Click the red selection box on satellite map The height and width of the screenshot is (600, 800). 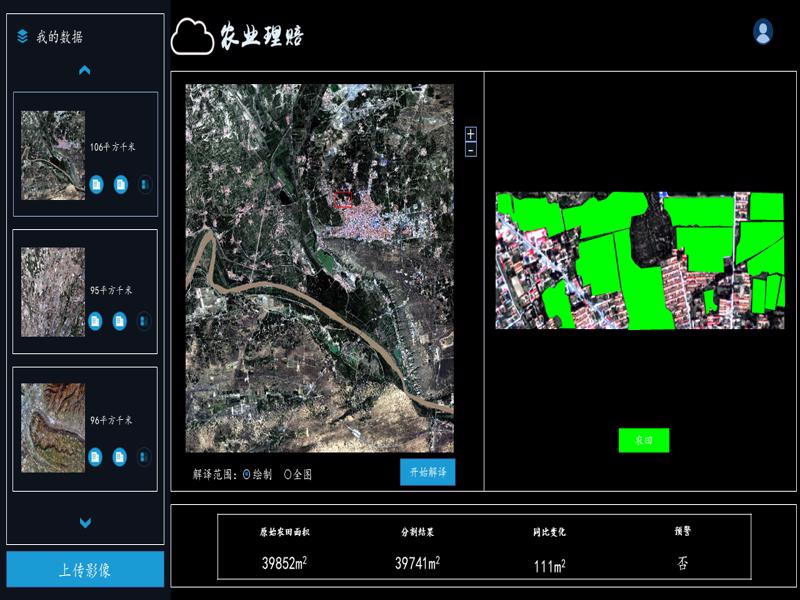(343, 199)
